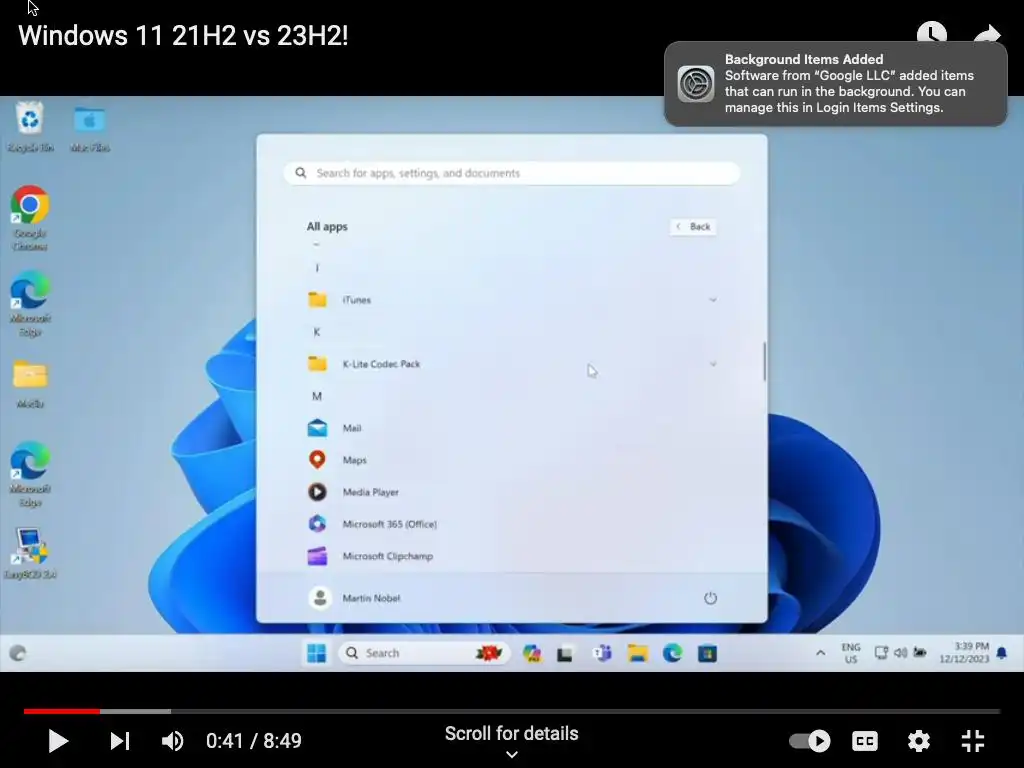Open the taskbar clock and date
1024x768 pixels.
(964, 653)
